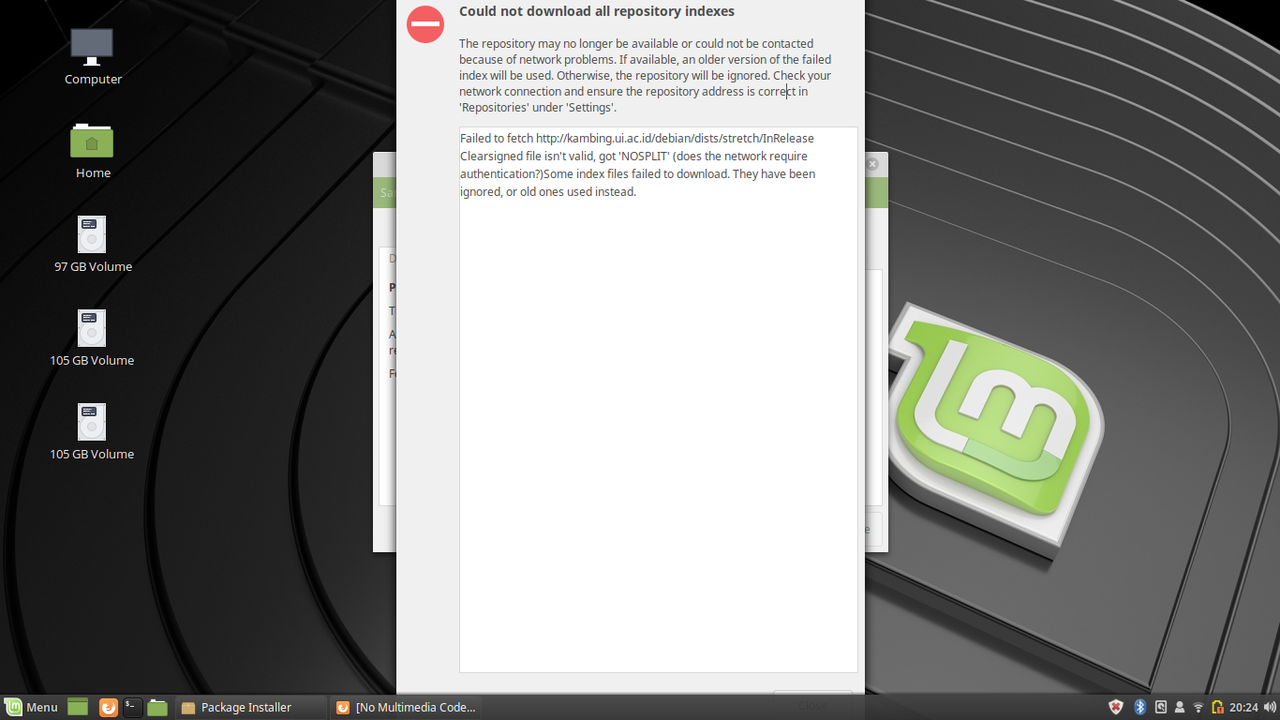
Task: Open removable drives tray icon
Action: click(1161, 707)
